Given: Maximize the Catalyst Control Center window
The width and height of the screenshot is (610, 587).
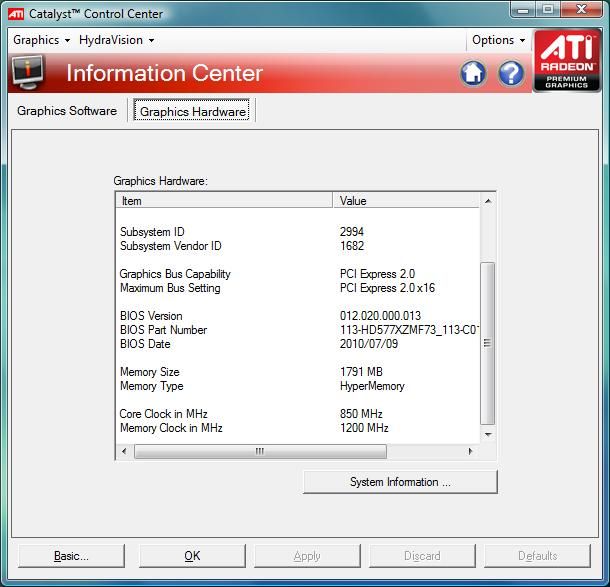Looking at the screenshot, I should 548,9.
